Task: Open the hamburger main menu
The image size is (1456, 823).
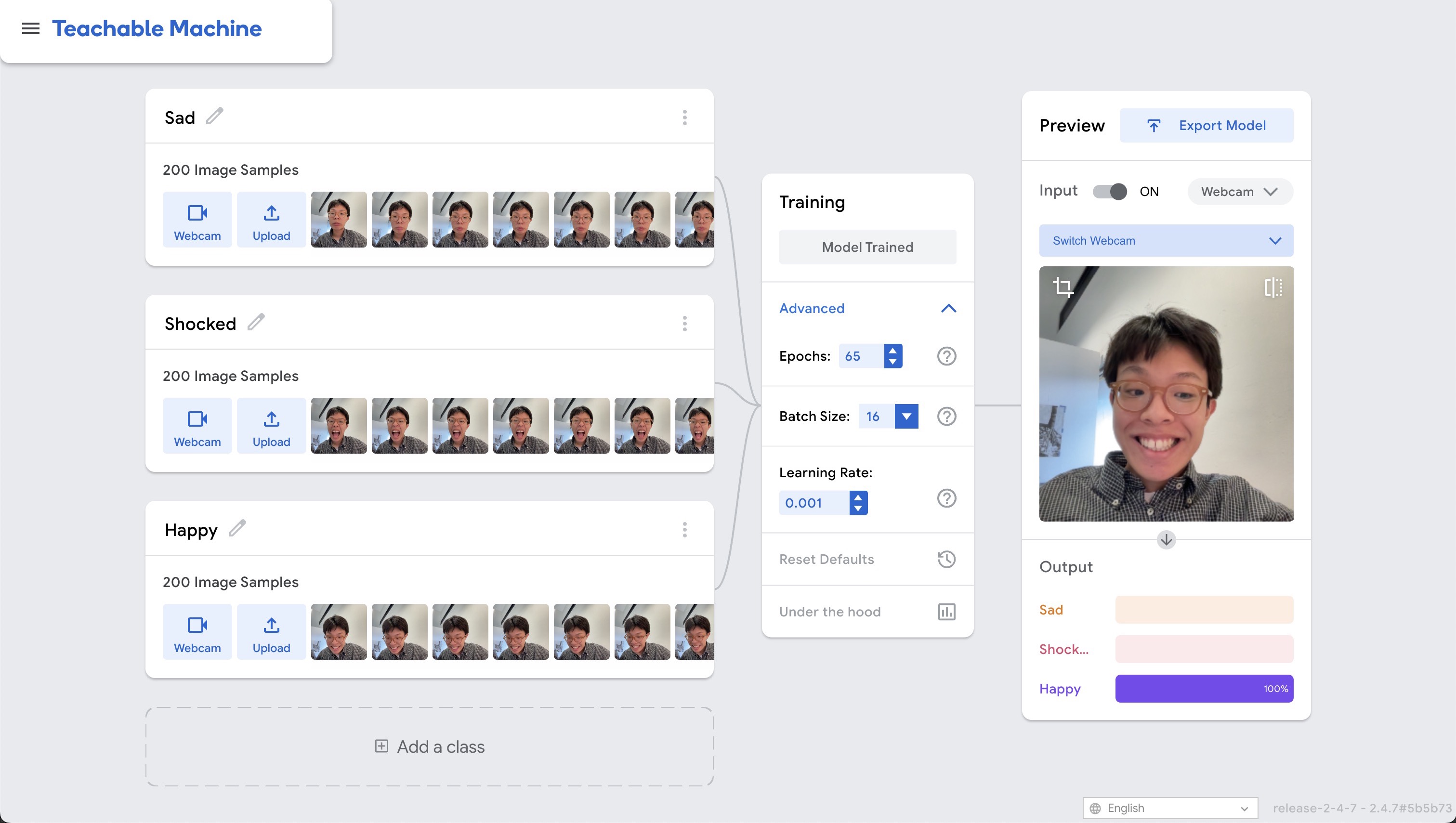Action: pos(30,28)
